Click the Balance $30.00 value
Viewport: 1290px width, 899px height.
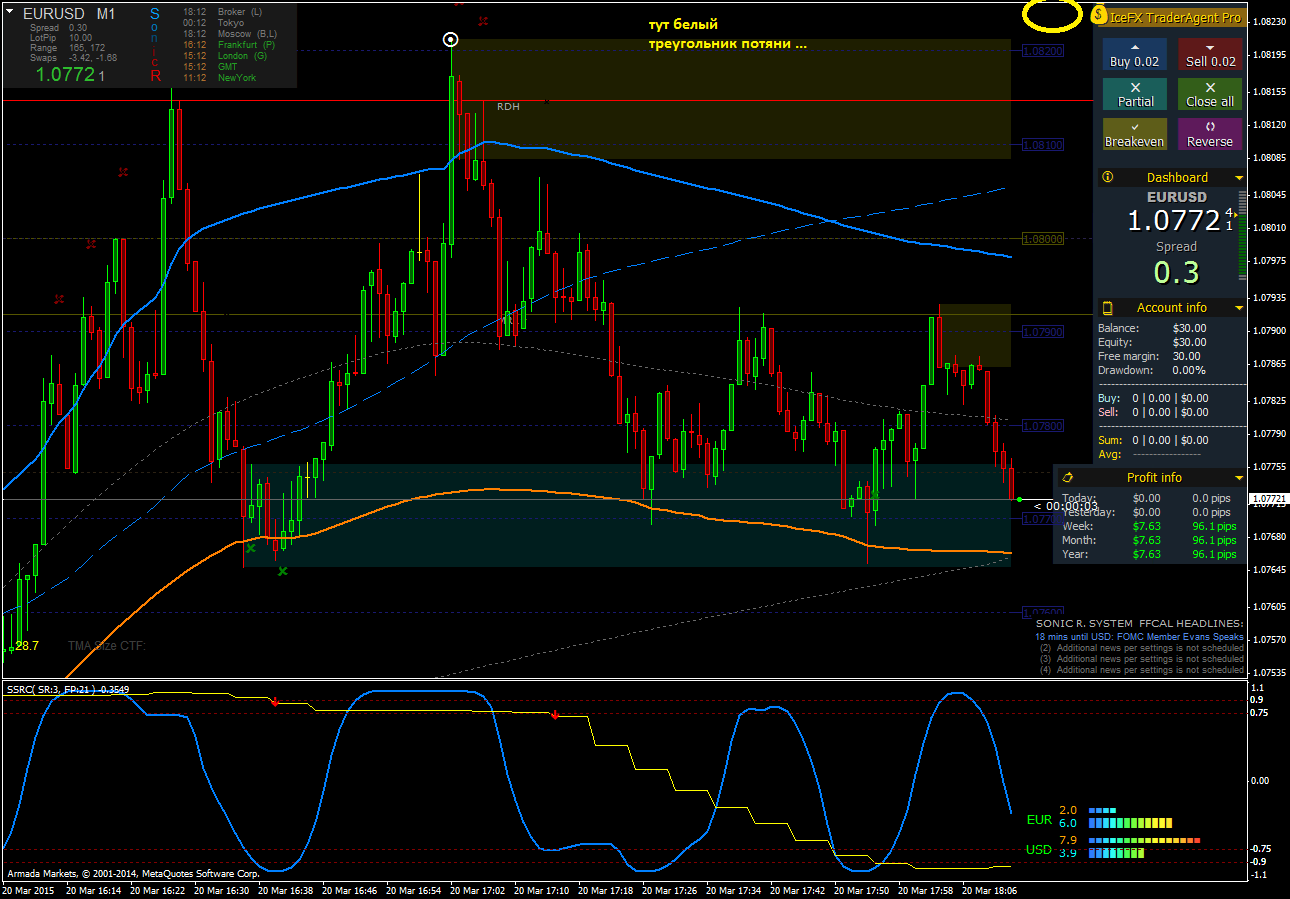click(1189, 328)
